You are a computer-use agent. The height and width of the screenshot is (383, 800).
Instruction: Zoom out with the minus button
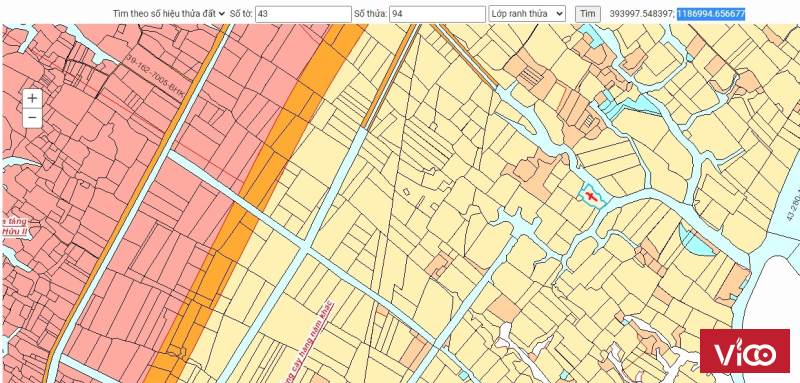coord(32,118)
